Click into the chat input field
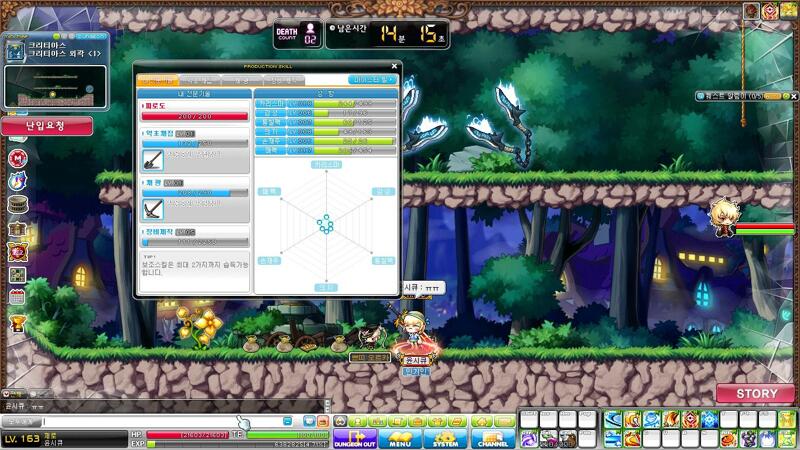This screenshot has height=450, width=800. click(161, 421)
